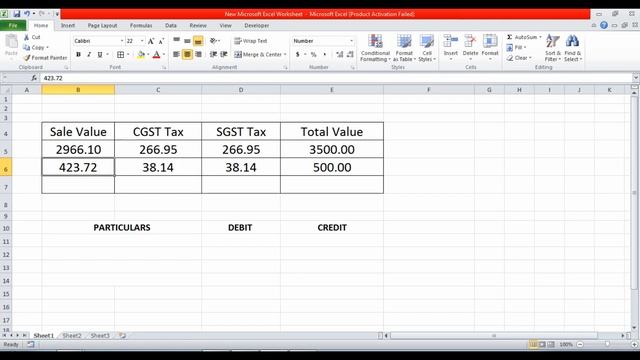Open Find & Select binoculars menu
Screen dimensions: 640x360
(x=573, y=48)
